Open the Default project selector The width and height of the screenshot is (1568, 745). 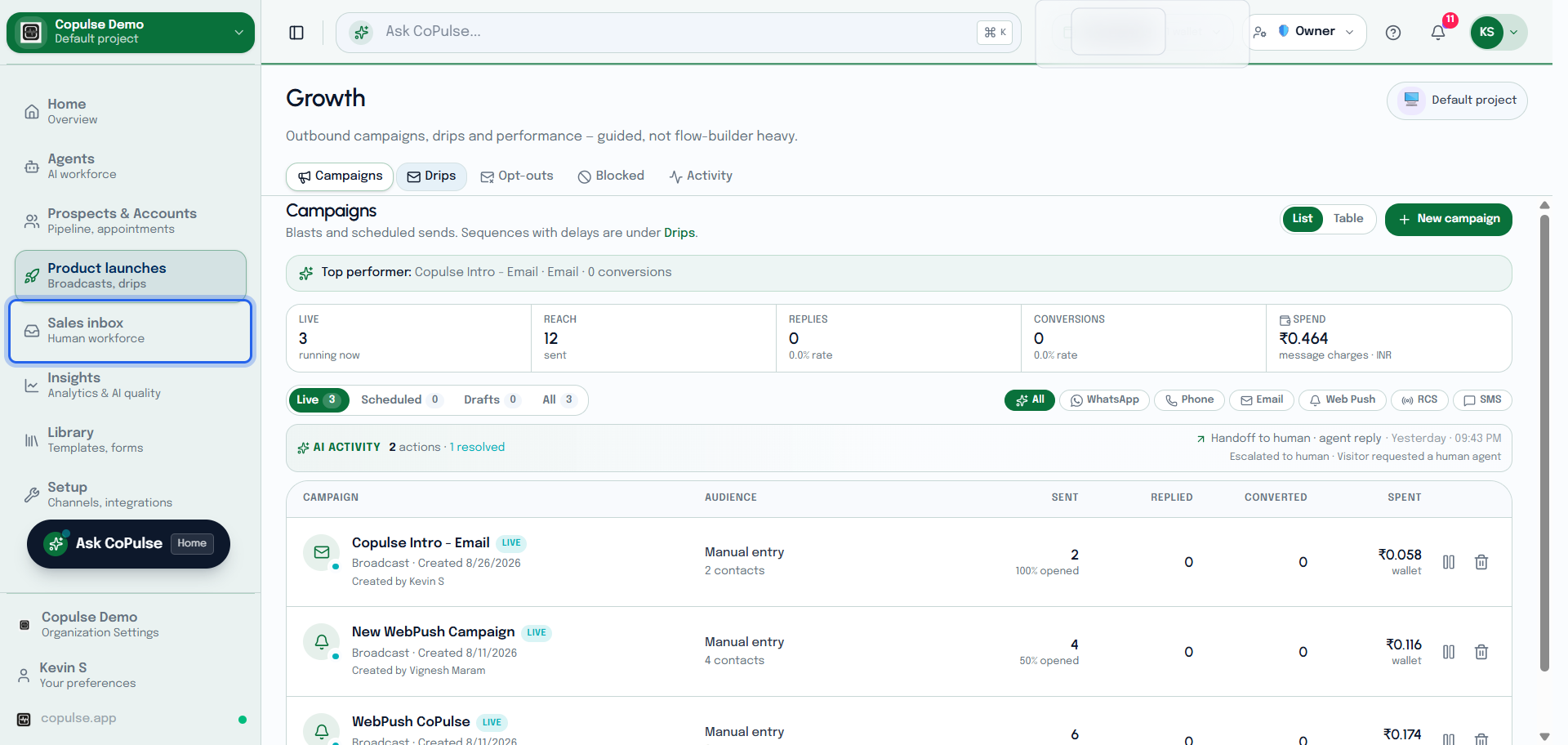click(x=1457, y=100)
